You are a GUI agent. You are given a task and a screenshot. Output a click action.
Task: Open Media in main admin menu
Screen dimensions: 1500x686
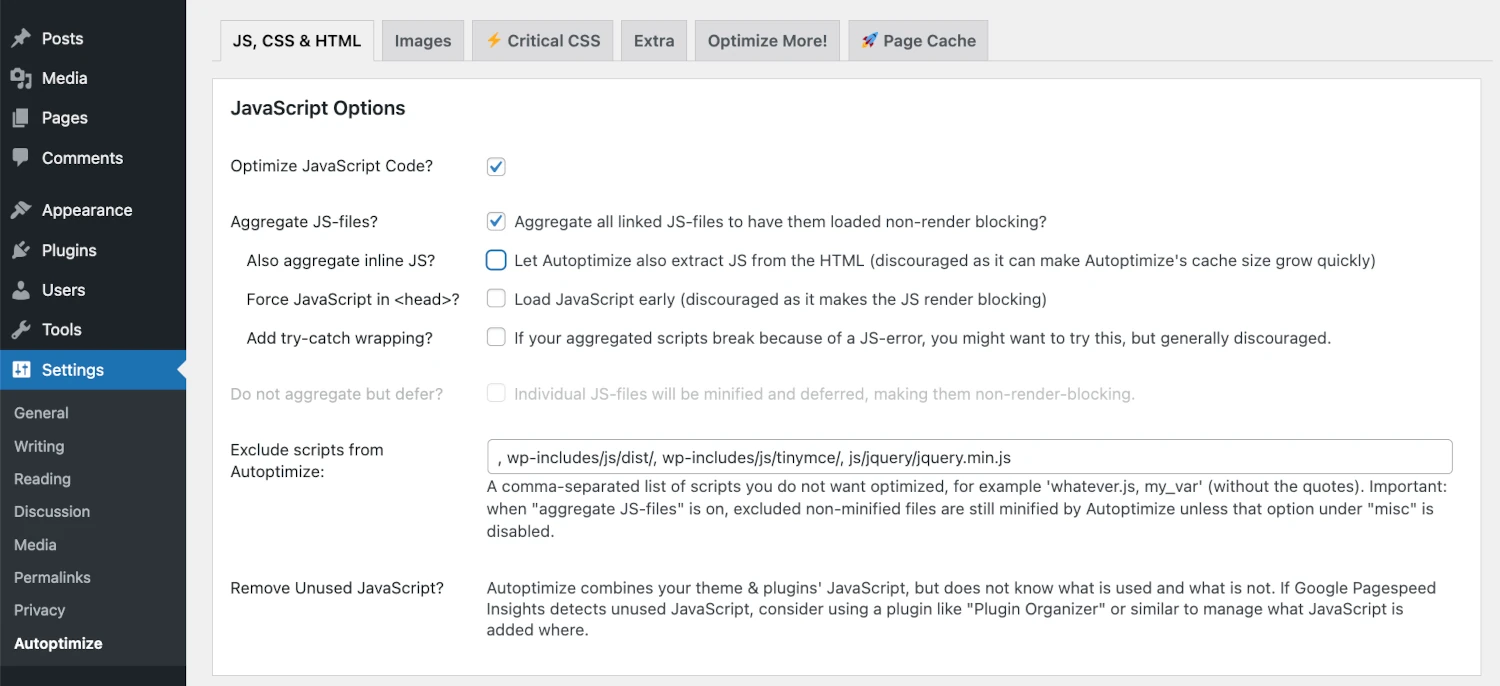[93, 78]
